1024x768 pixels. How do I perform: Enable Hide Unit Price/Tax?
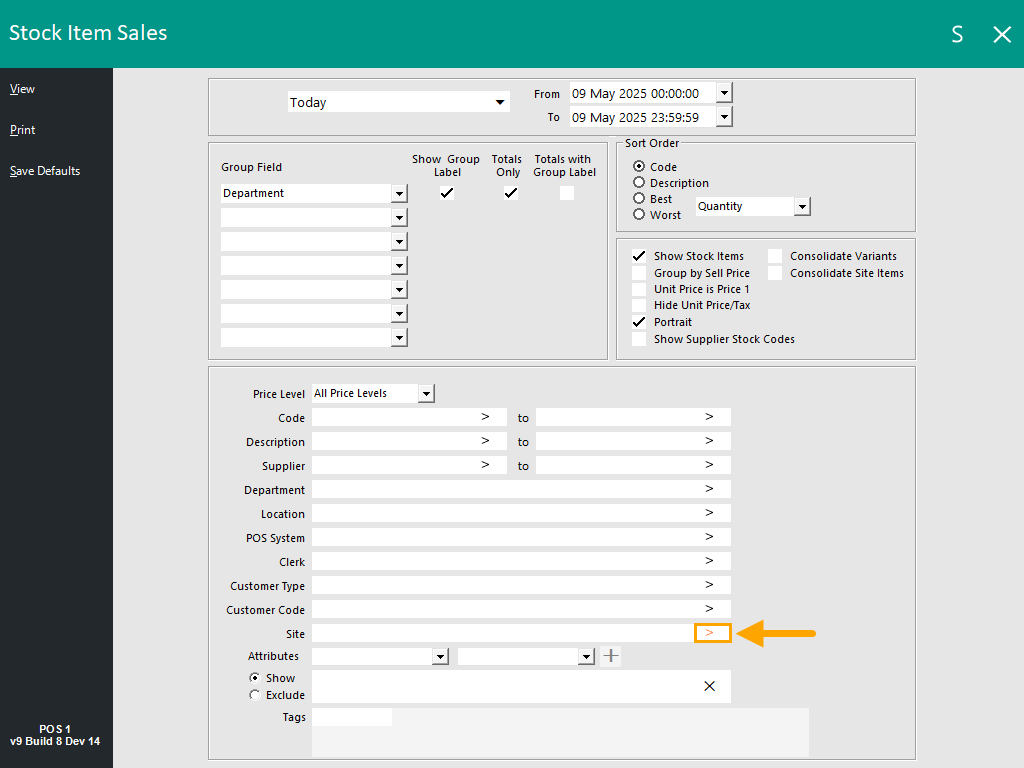click(x=639, y=305)
